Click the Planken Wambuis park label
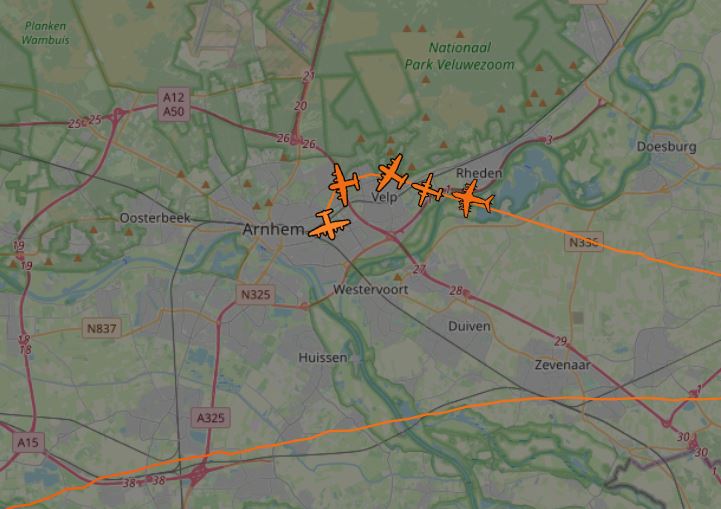The image size is (721, 509). click(x=46, y=33)
